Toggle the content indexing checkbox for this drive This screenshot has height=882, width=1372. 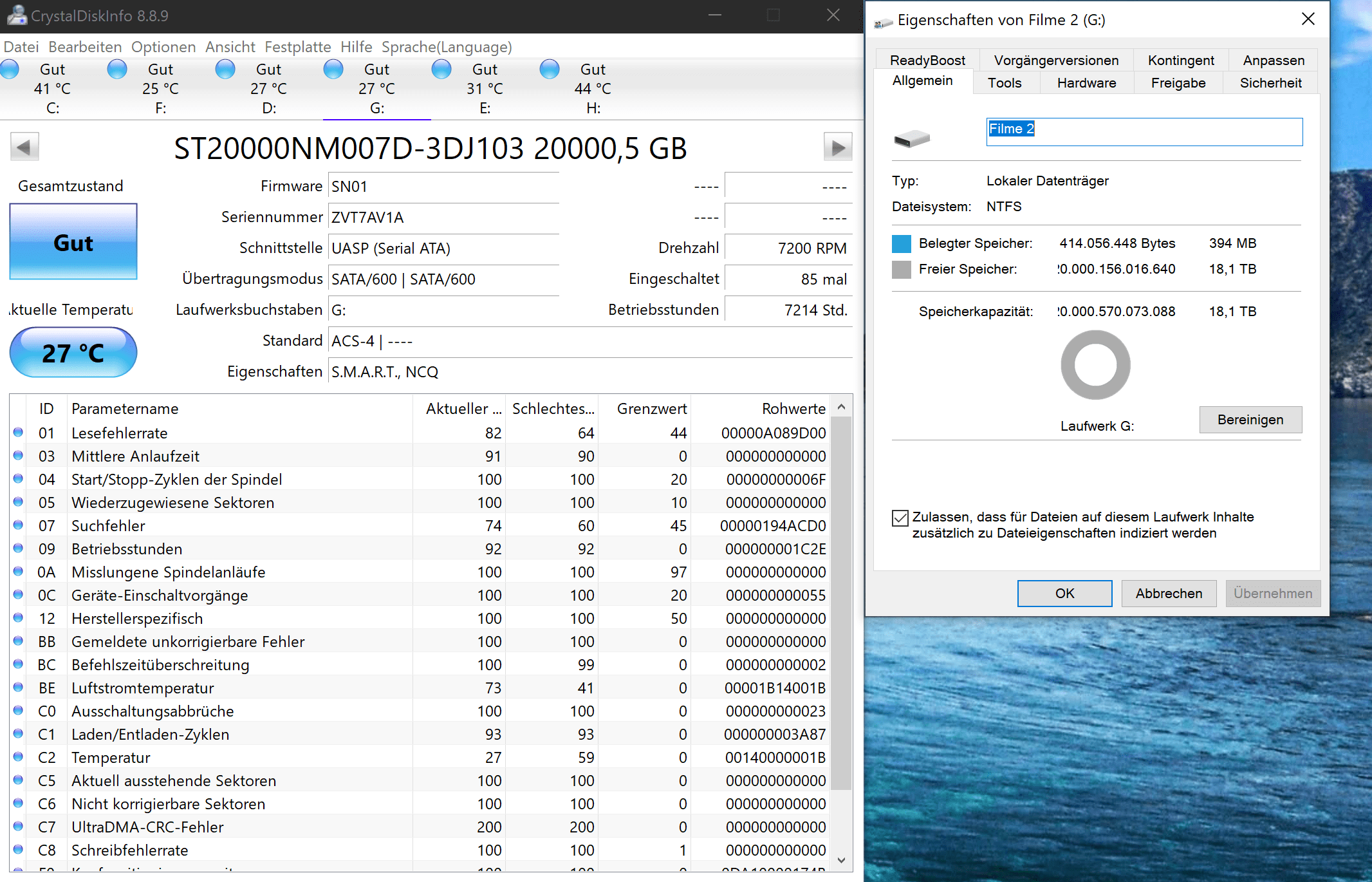click(900, 518)
